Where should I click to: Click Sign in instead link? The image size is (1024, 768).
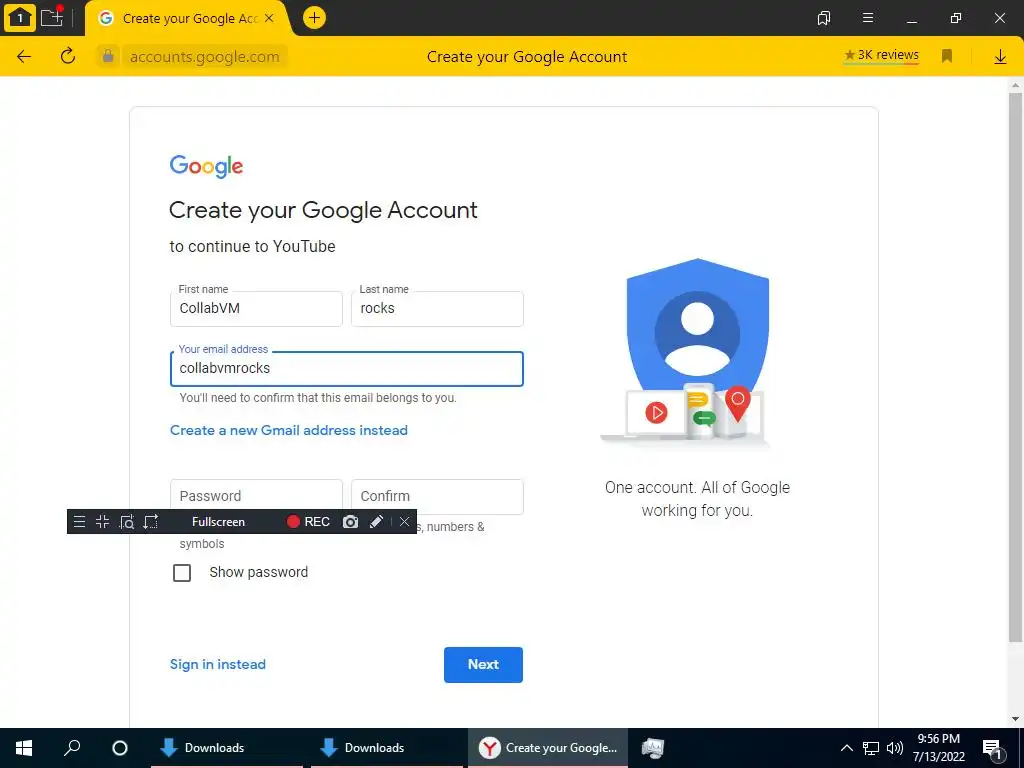[x=218, y=664]
